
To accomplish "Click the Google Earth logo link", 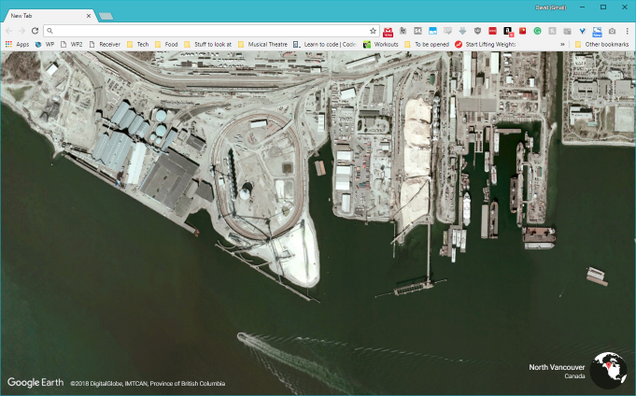I will (x=36, y=383).
